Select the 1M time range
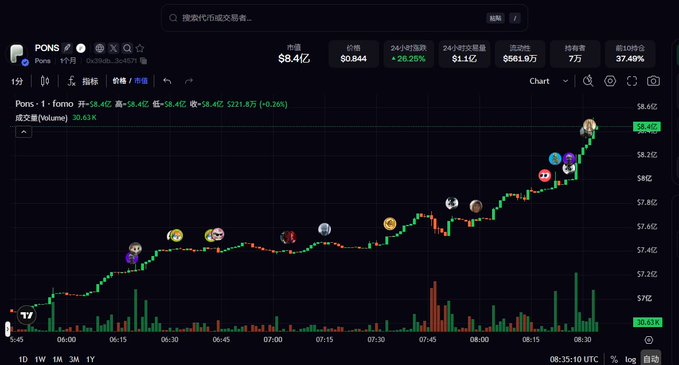The image size is (679, 365). tap(57, 359)
